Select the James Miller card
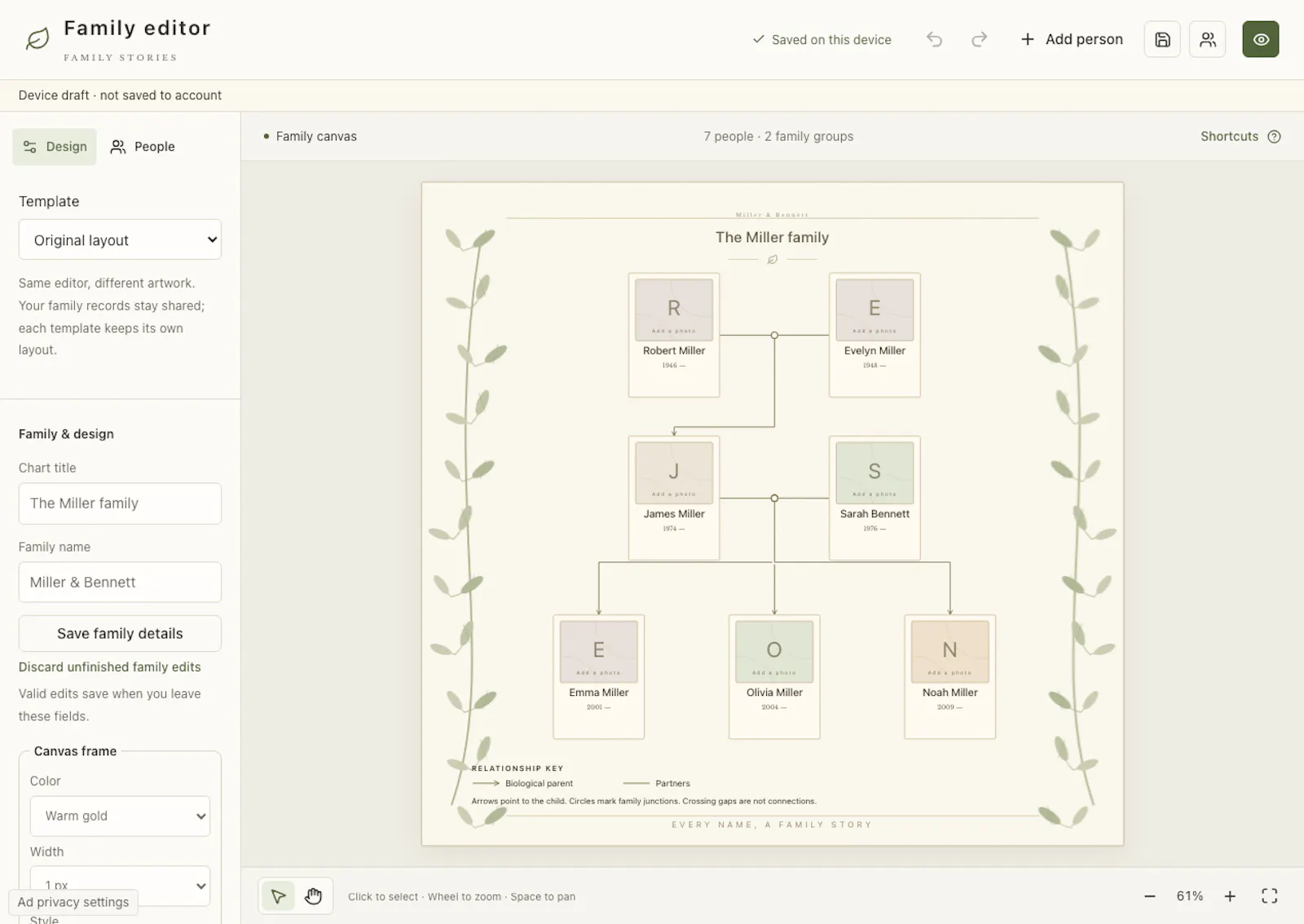This screenshot has width=1304, height=924. point(674,498)
